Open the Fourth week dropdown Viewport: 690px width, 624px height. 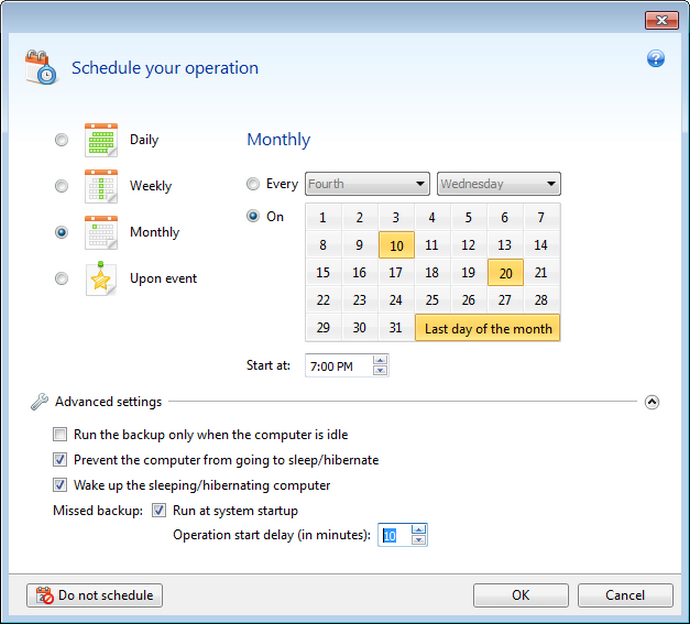pyautogui.click(x=367, y=184)
